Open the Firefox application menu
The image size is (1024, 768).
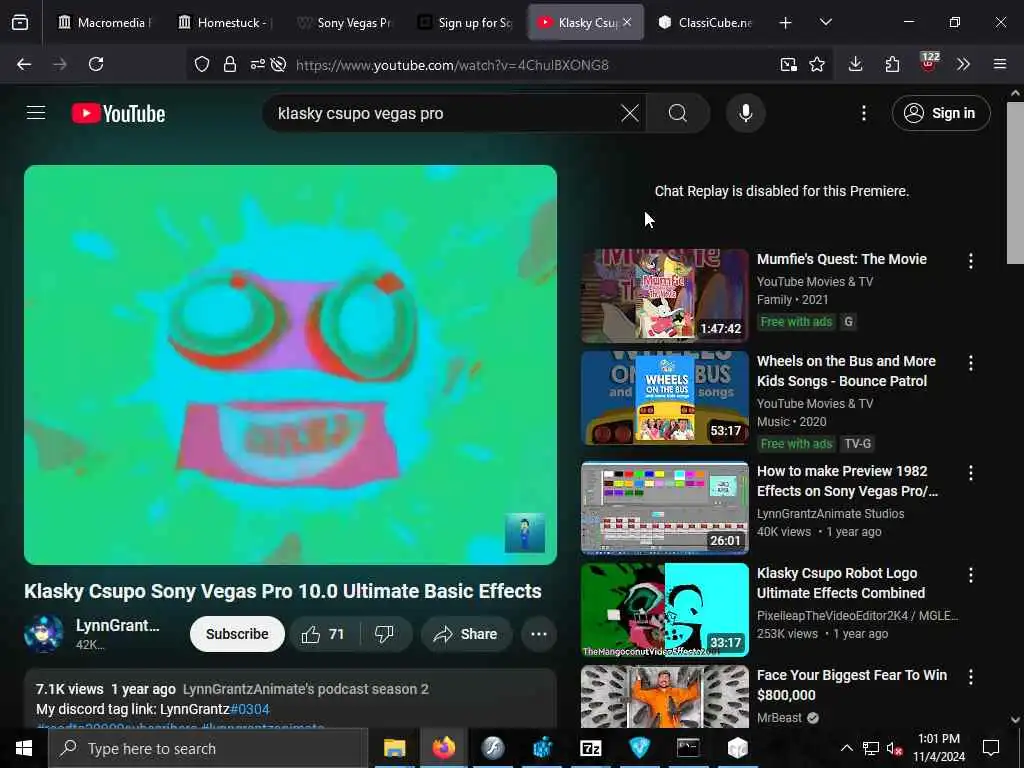[1000, 64]
